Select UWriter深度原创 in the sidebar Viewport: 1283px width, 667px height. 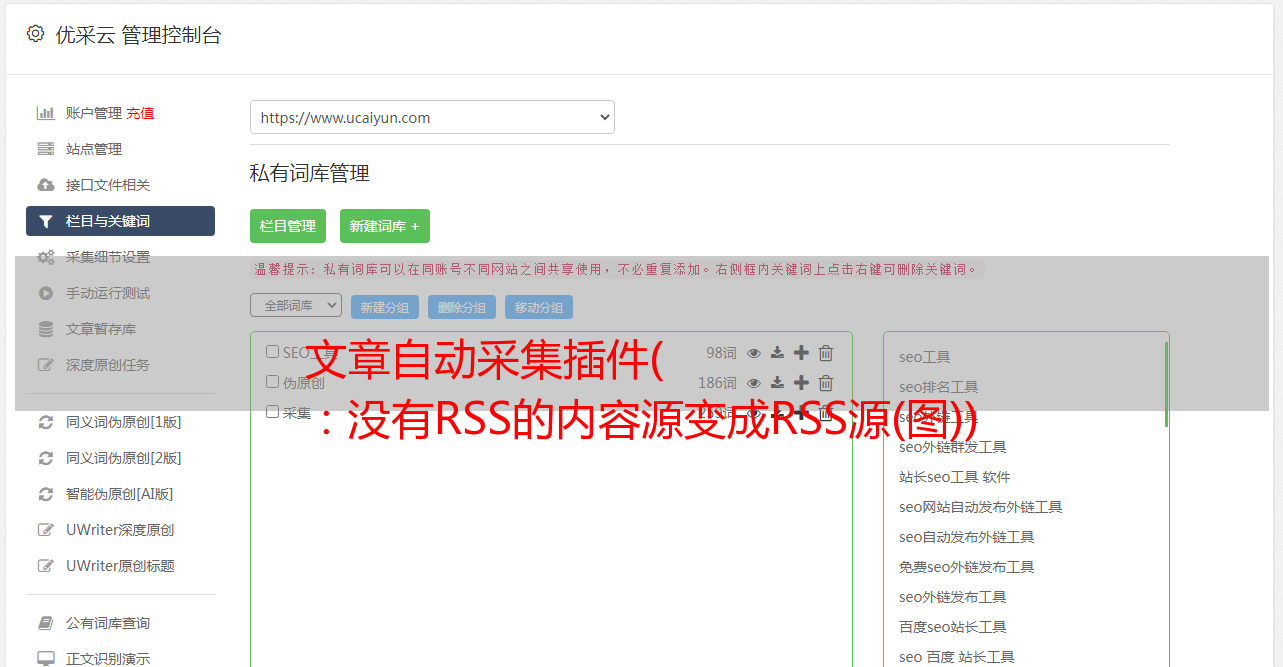tap(120, 530)
